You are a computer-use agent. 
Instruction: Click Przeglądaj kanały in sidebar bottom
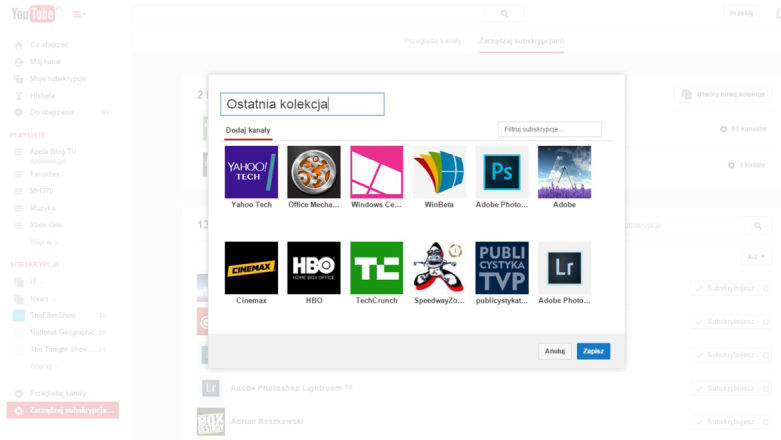click(58, 393)
